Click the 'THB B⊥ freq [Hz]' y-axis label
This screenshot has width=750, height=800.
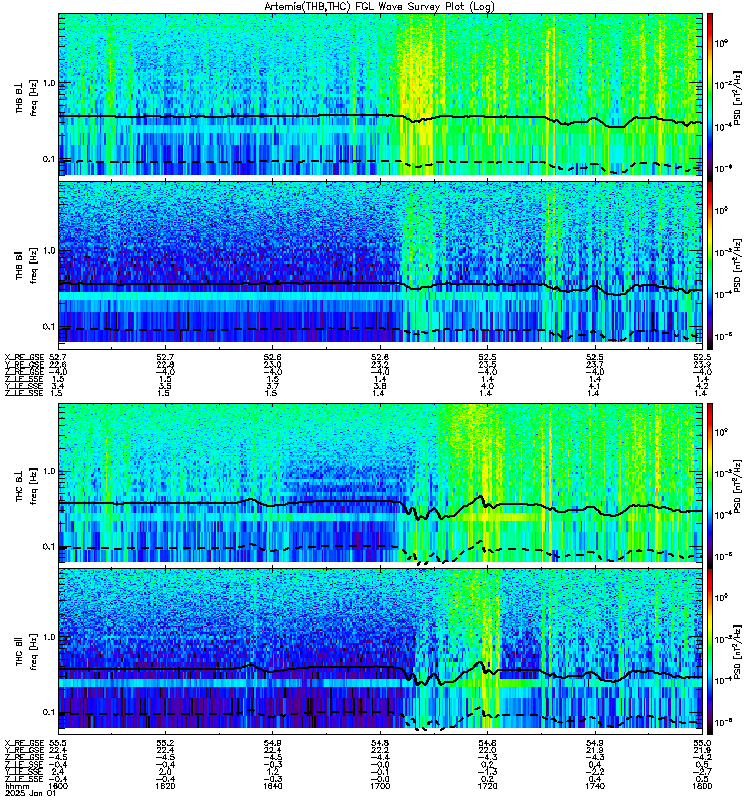(26, 98)
